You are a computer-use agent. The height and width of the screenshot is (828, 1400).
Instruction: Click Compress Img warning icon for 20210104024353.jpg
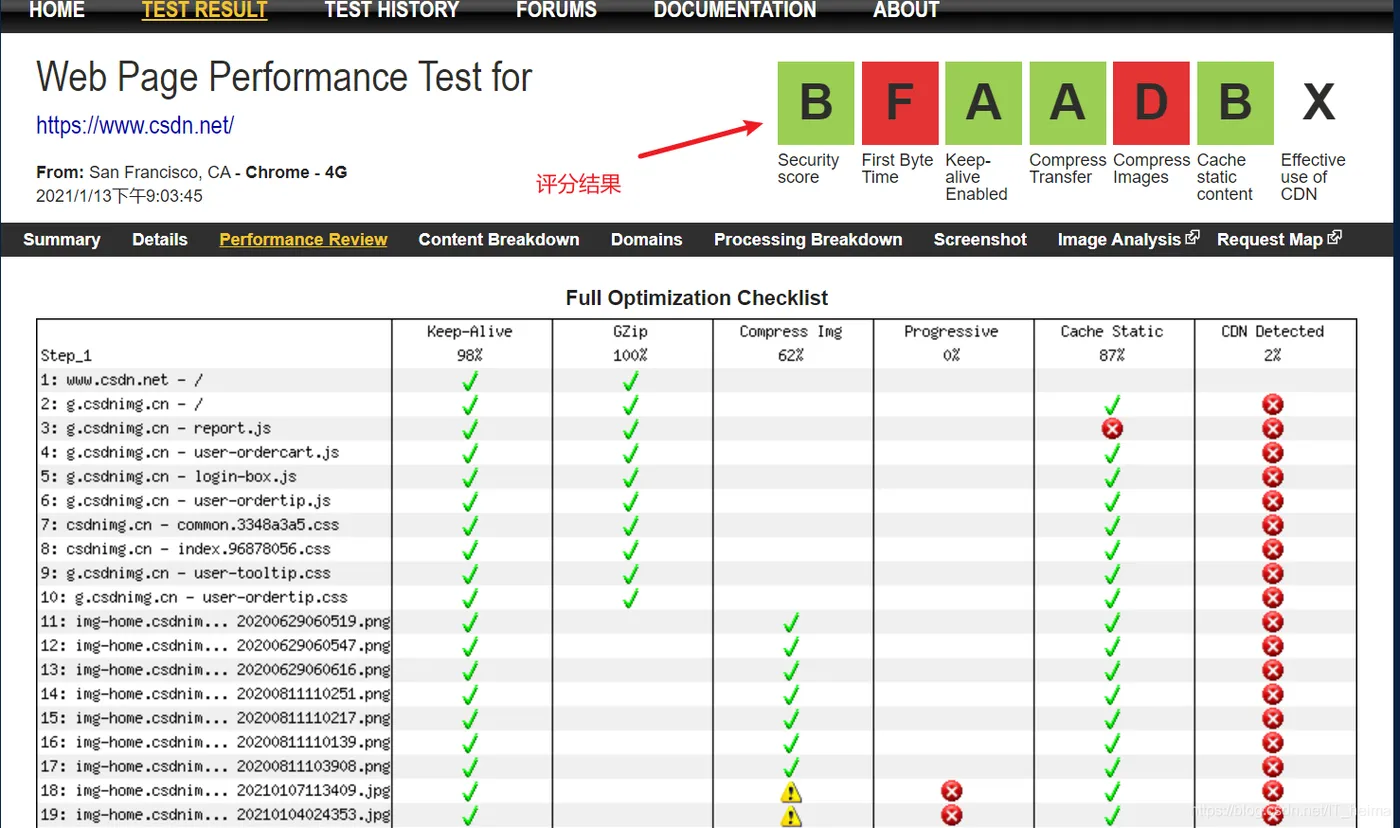point(791,816)
